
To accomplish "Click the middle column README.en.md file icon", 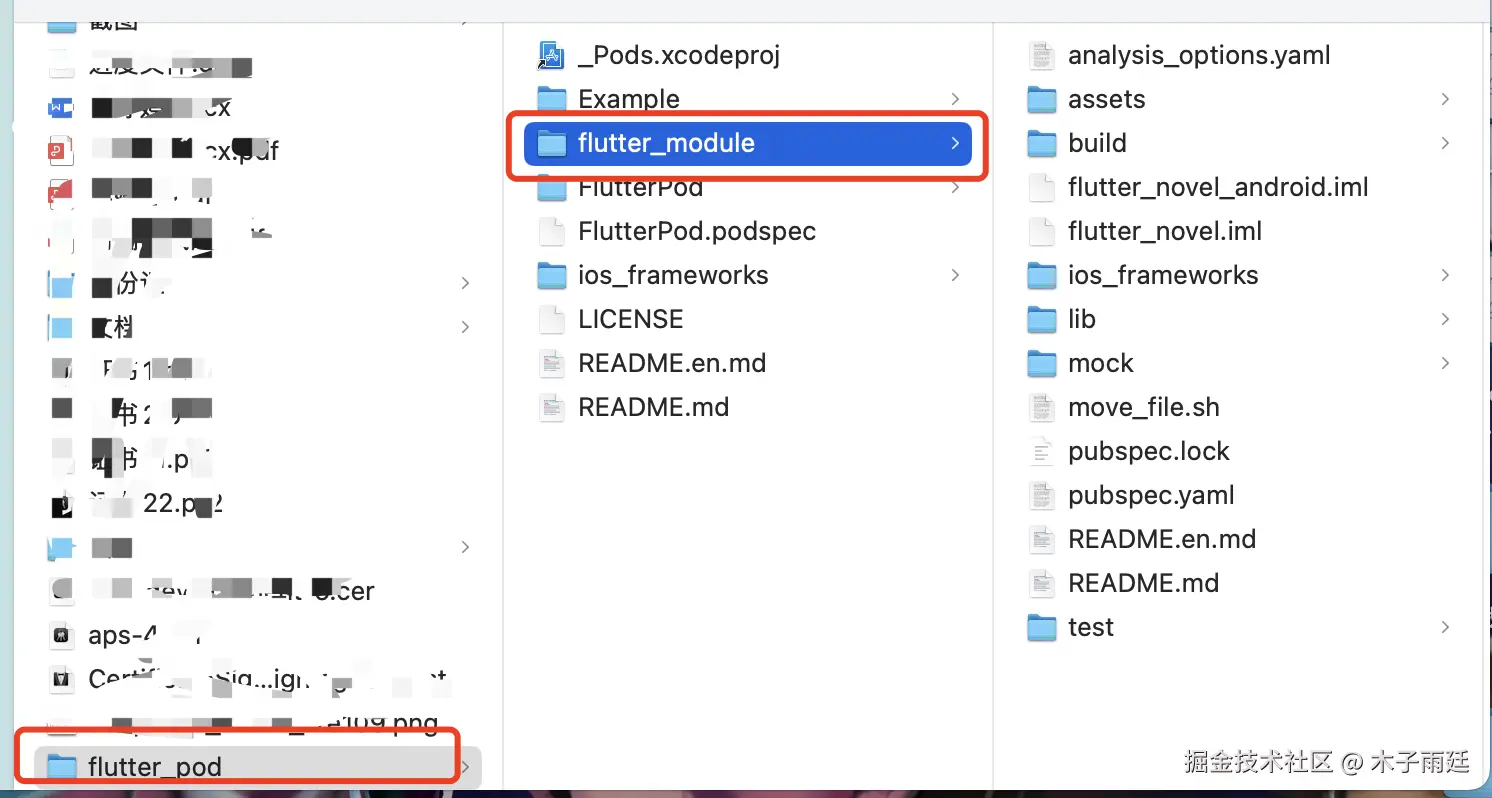I will tap(552, 363).
